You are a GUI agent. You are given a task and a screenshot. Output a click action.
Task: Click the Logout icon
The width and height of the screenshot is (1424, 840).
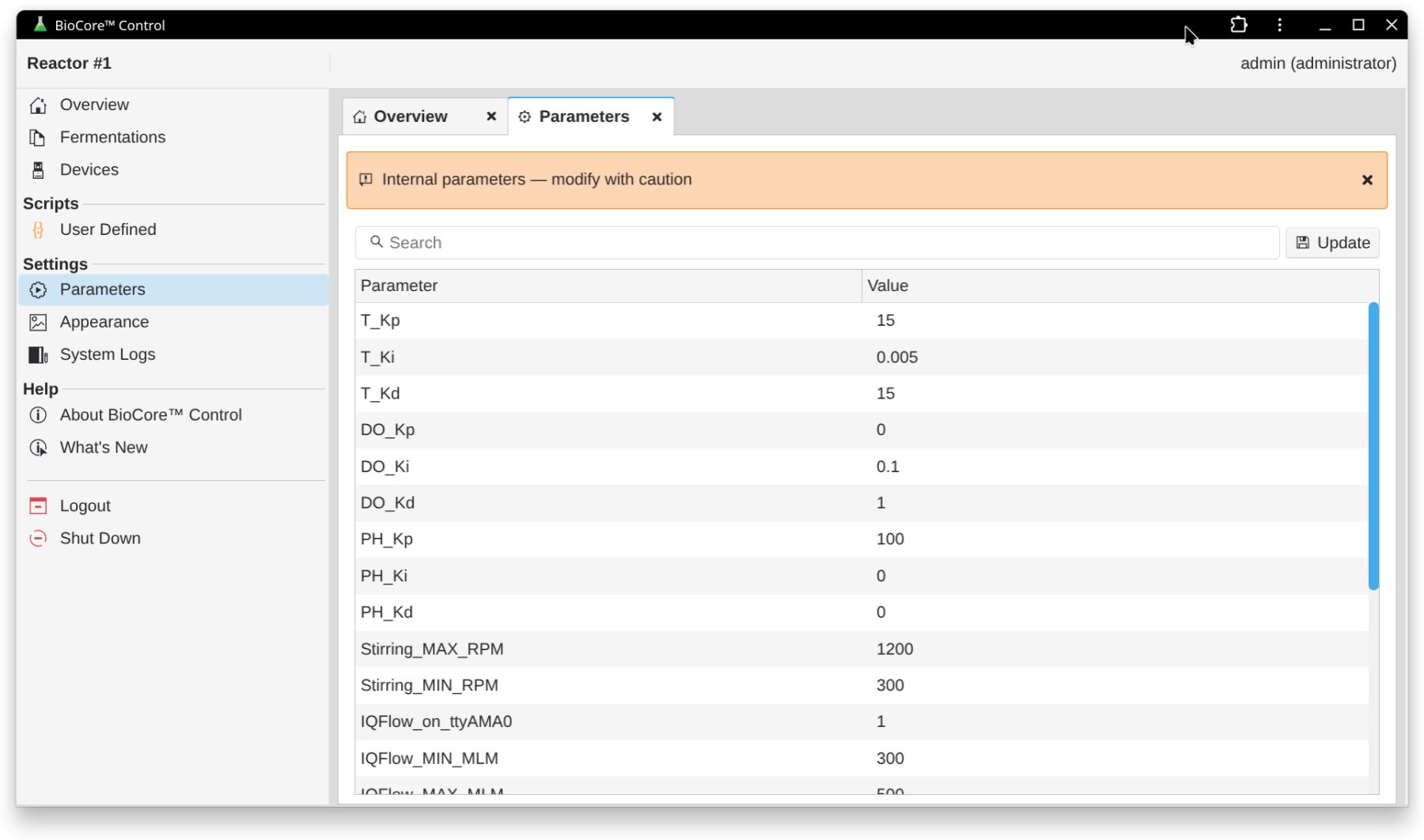(38, 506)
